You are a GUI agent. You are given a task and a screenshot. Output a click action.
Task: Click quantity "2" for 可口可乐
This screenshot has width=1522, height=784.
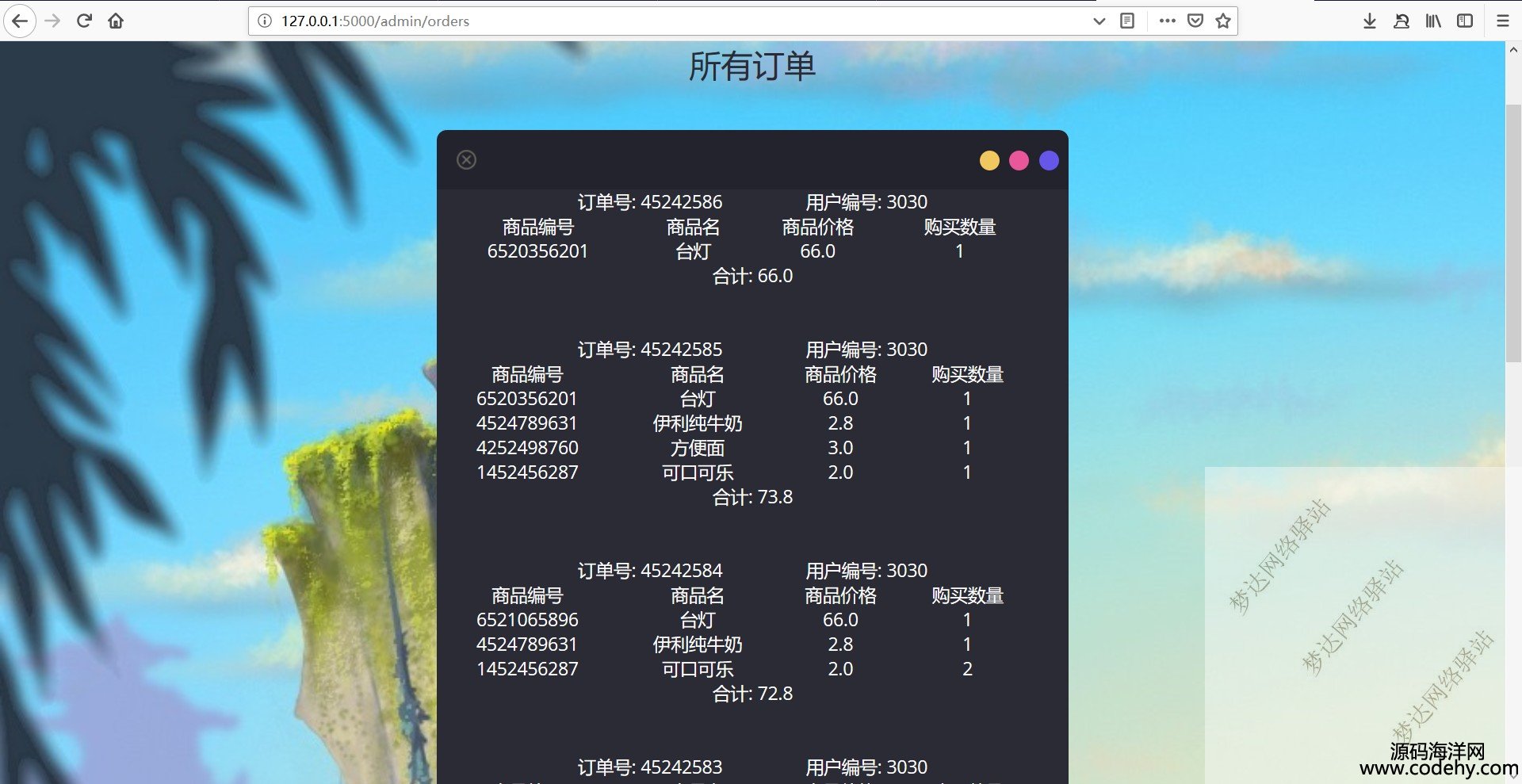pos(967,669)
